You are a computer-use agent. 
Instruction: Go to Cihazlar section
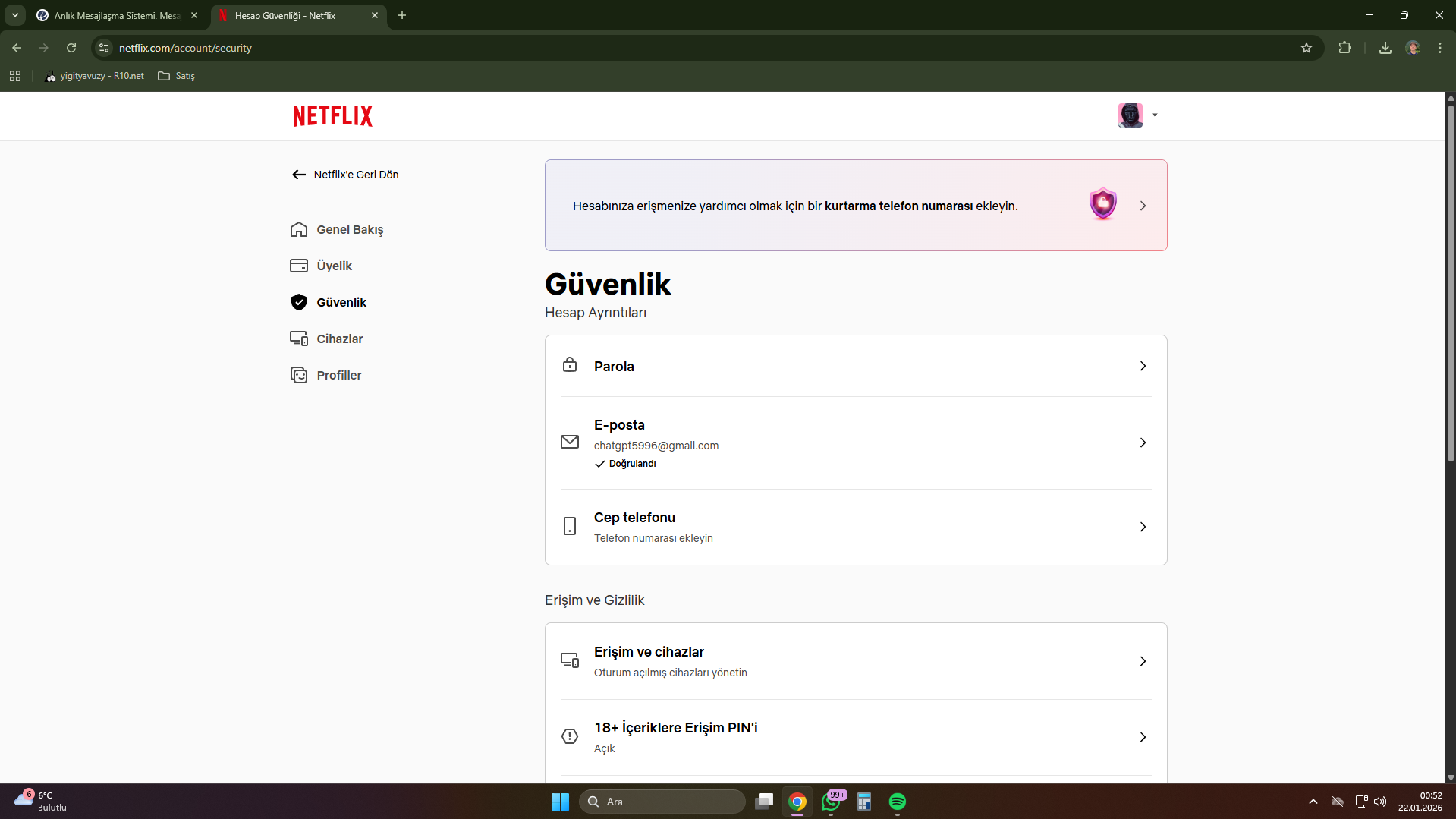(x=339, y=339)
